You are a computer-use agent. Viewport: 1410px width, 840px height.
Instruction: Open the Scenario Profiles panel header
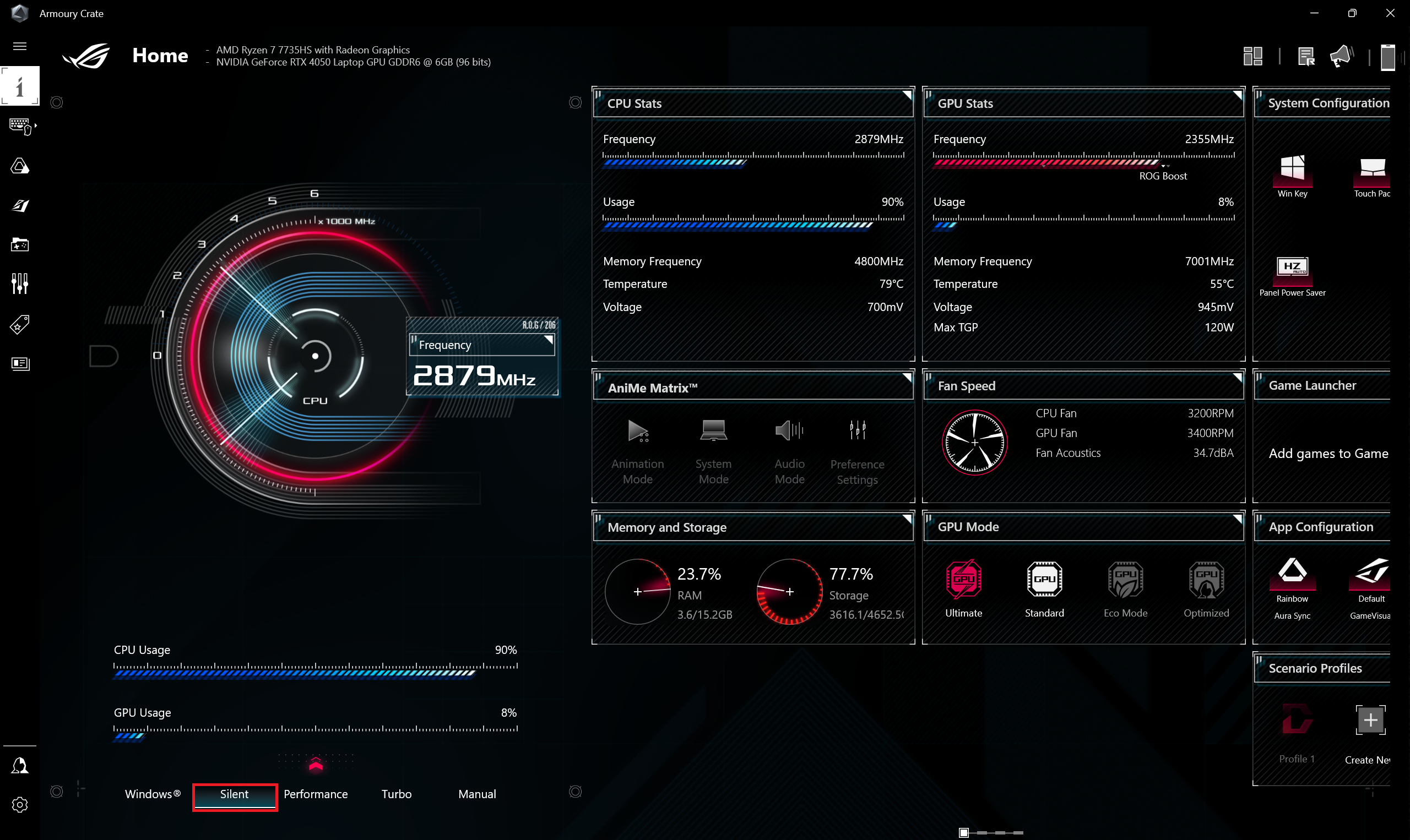[x=1322, y=668]
